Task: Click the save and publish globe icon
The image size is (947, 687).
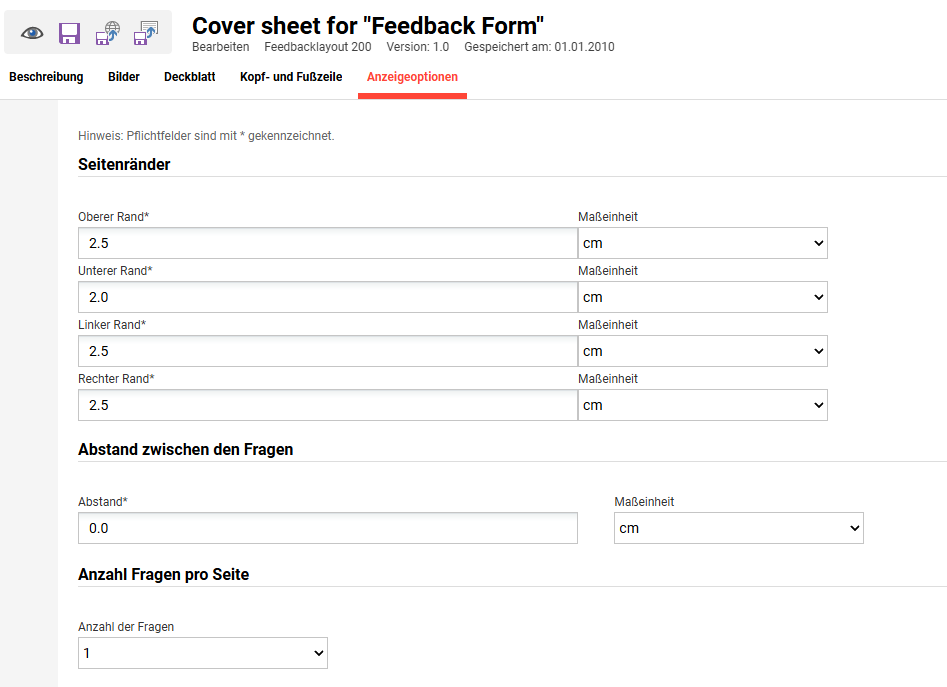Action: tap(108, 33)
